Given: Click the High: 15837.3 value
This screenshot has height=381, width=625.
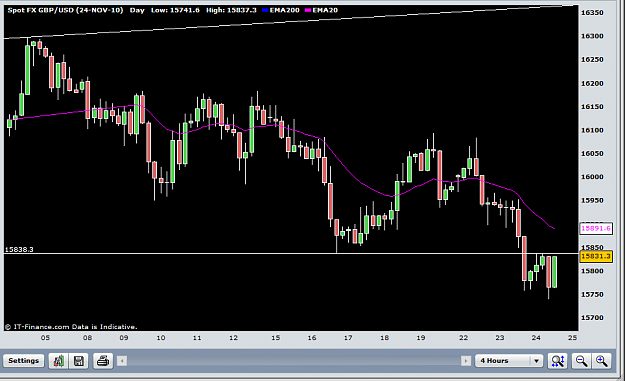Looking at the screenshot, I should click(231, 10).
